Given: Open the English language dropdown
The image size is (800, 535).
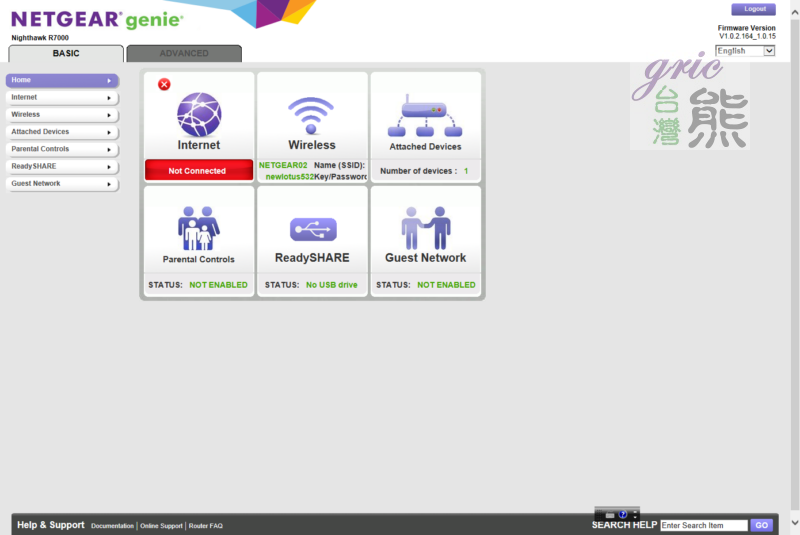Looking at the screenshot, I should coord(745,51).
